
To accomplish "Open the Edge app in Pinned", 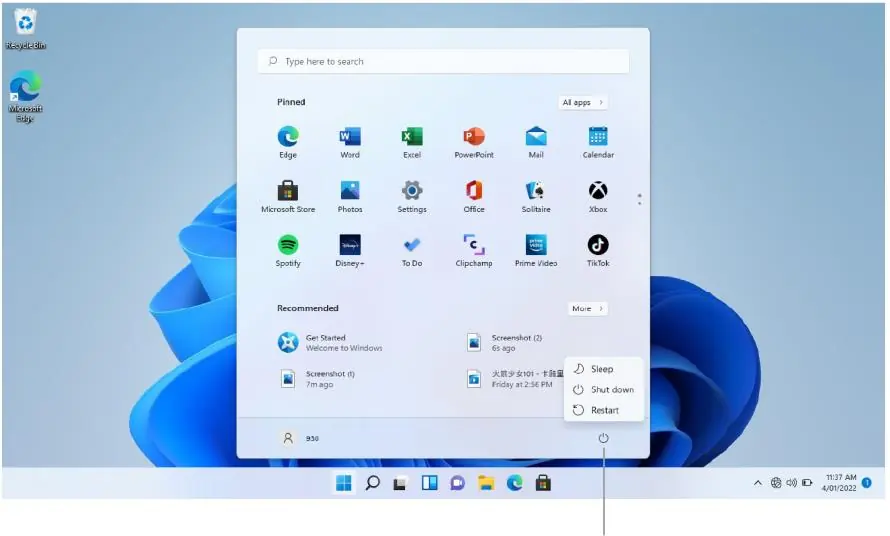I will [288, 142].
